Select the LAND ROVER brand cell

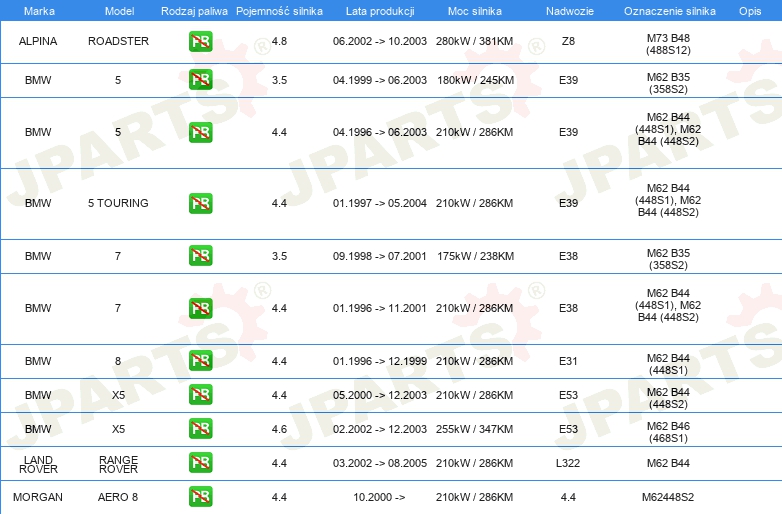pyautogui.click(x=38, y=465)
